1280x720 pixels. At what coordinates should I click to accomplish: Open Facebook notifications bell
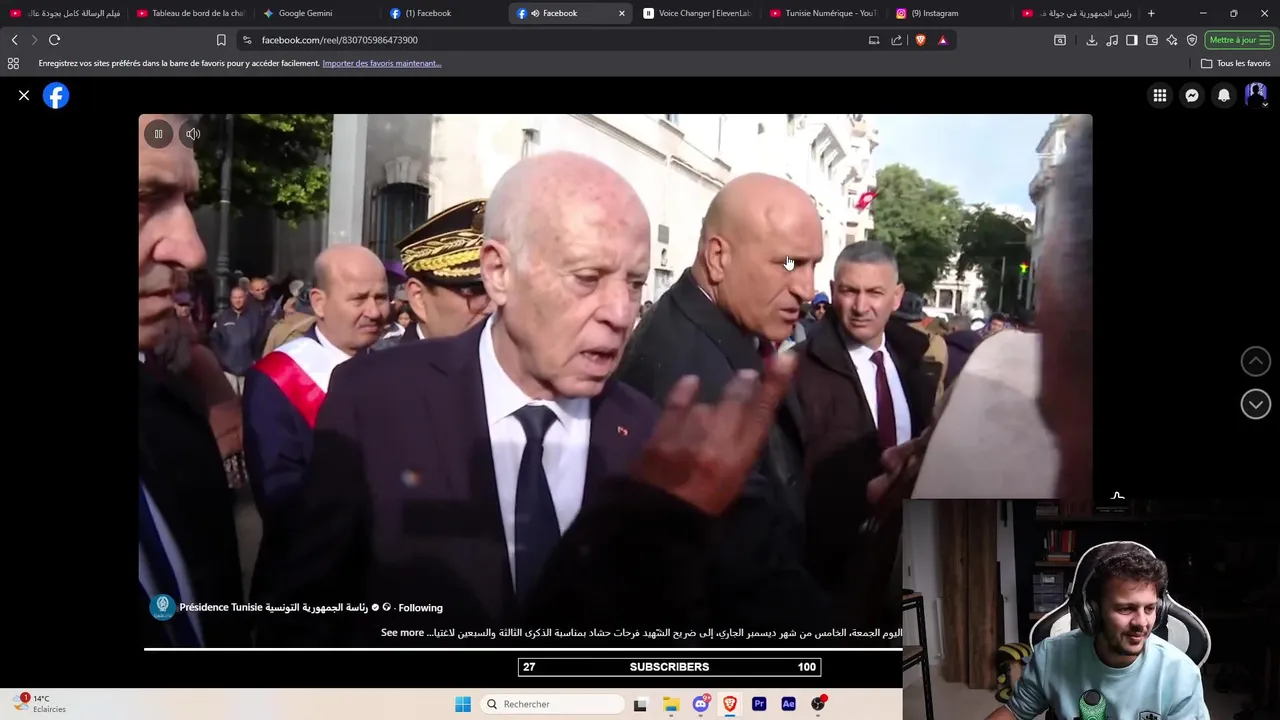coord(1224,95)
